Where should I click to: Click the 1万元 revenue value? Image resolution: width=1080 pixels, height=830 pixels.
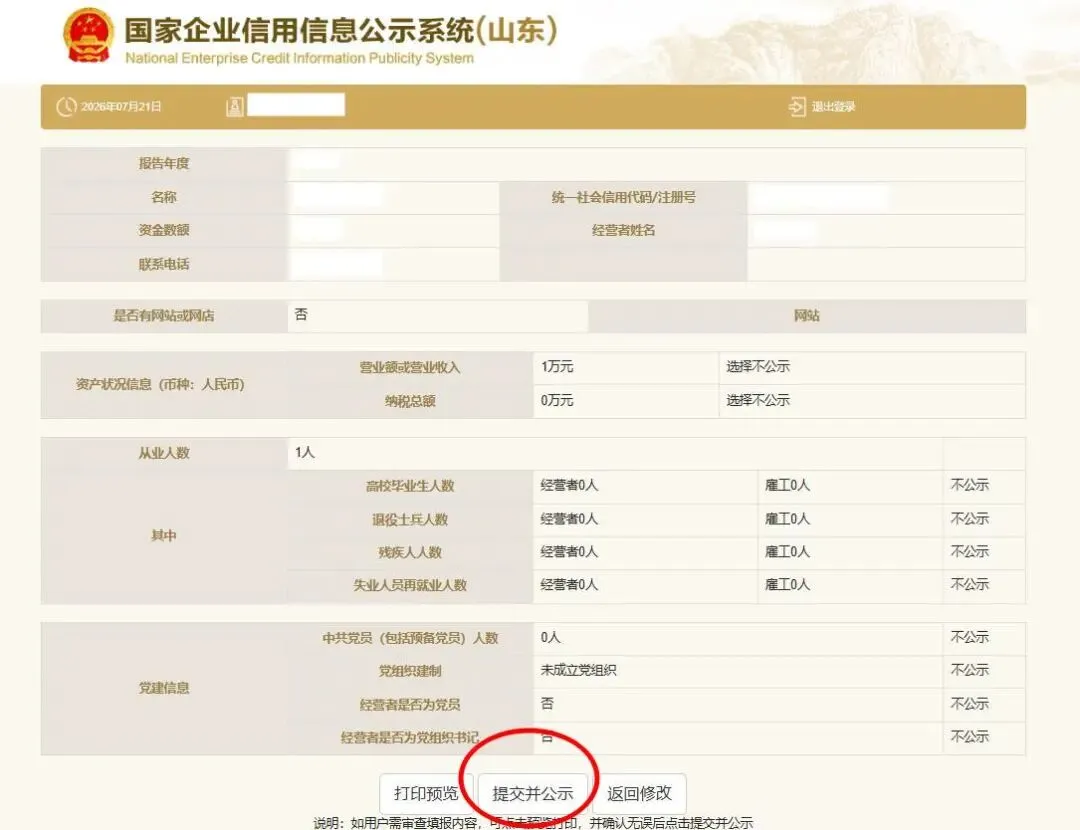557,366
